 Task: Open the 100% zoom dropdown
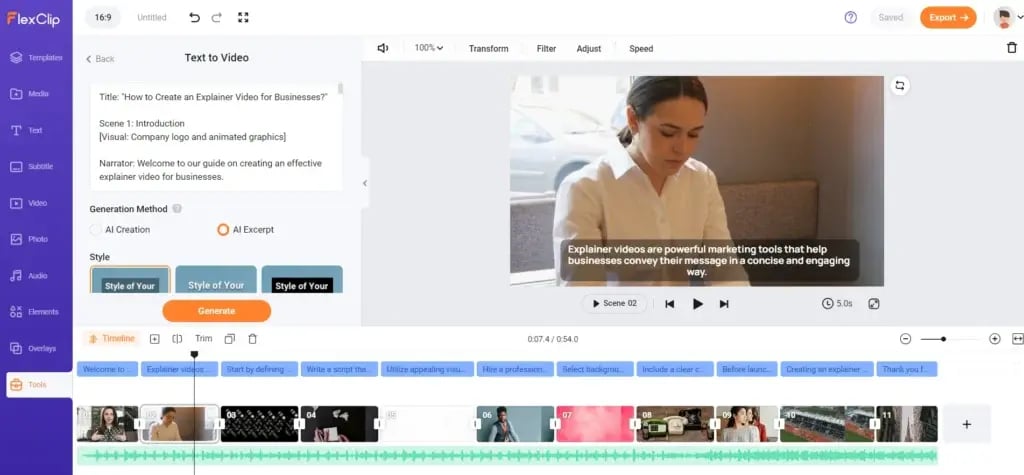pyautogui.click(x=428, y=48)
